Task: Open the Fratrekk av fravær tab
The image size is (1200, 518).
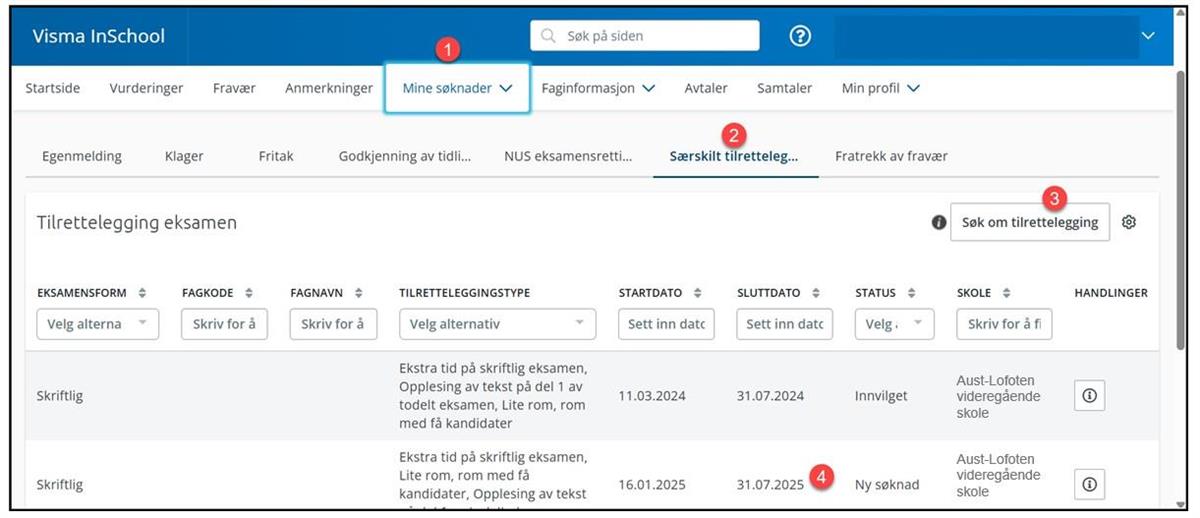Action: point(891,156)
